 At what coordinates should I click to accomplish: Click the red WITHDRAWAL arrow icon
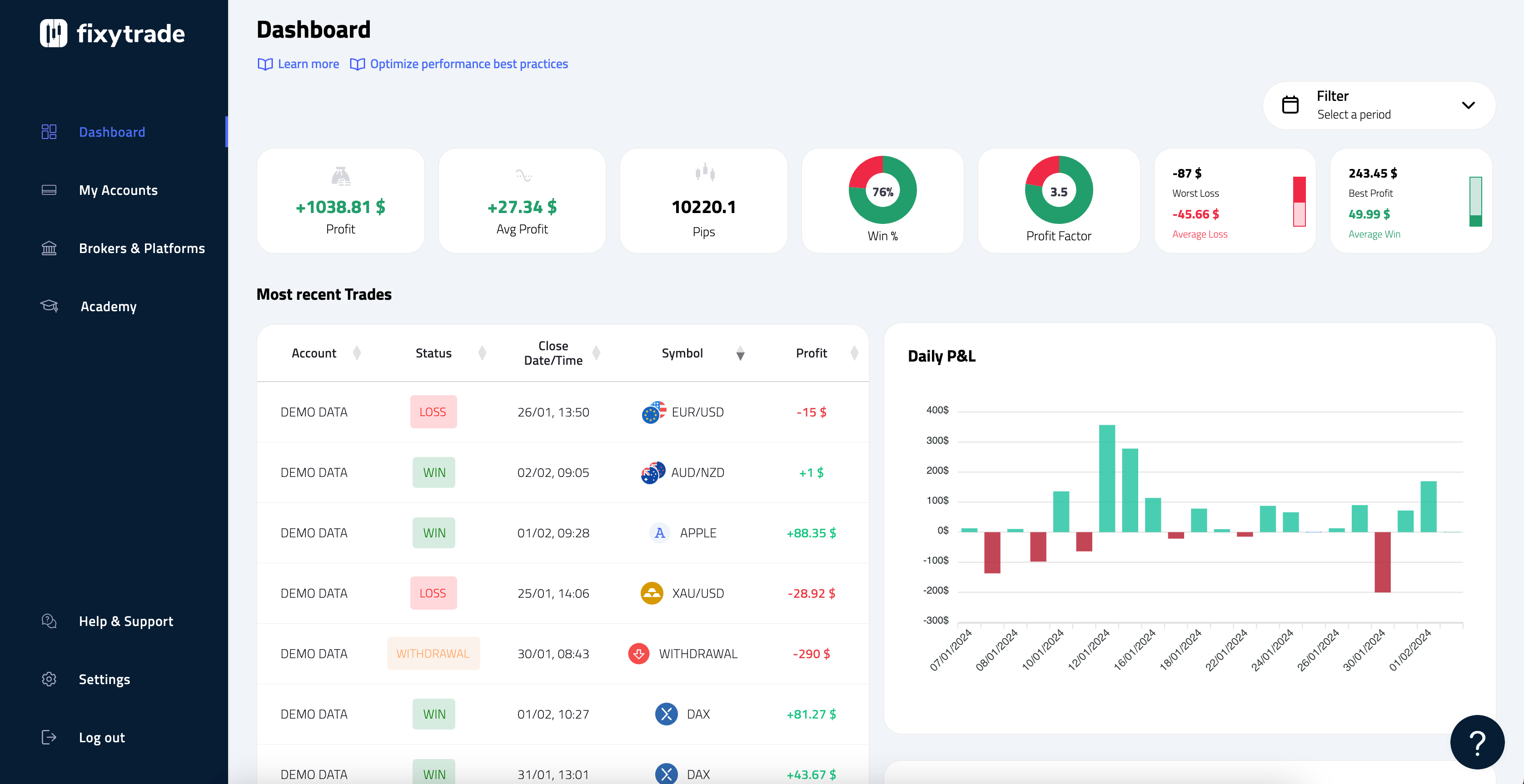pos(639,653)
